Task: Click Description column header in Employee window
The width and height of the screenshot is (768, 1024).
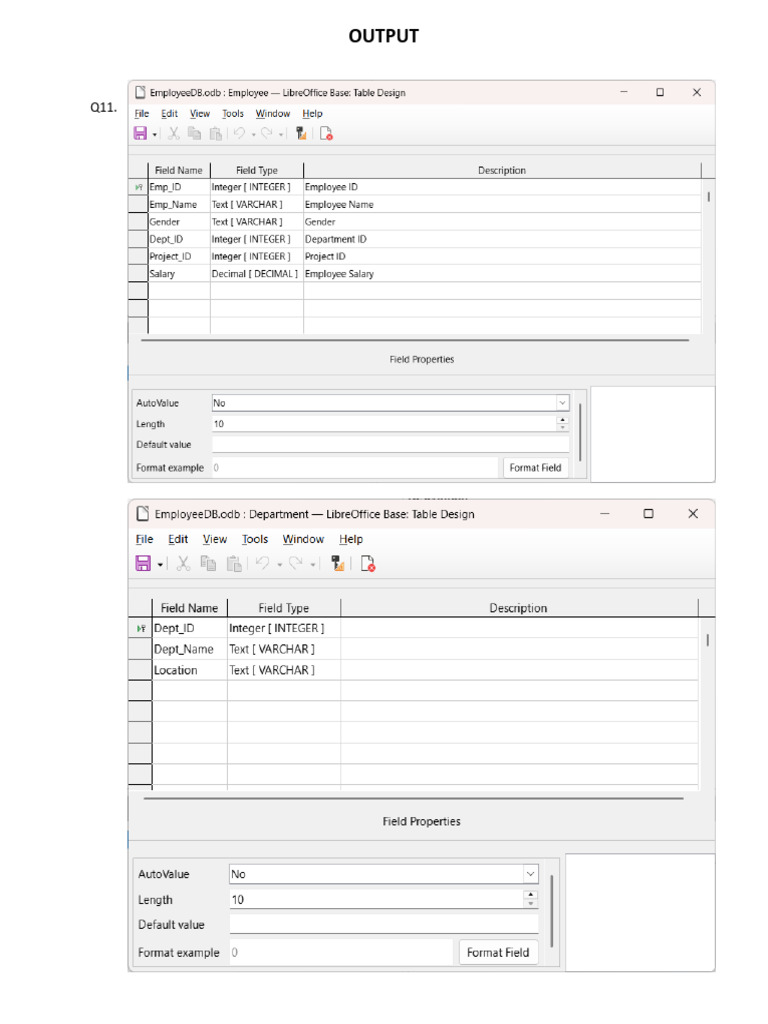Action: 502,170
